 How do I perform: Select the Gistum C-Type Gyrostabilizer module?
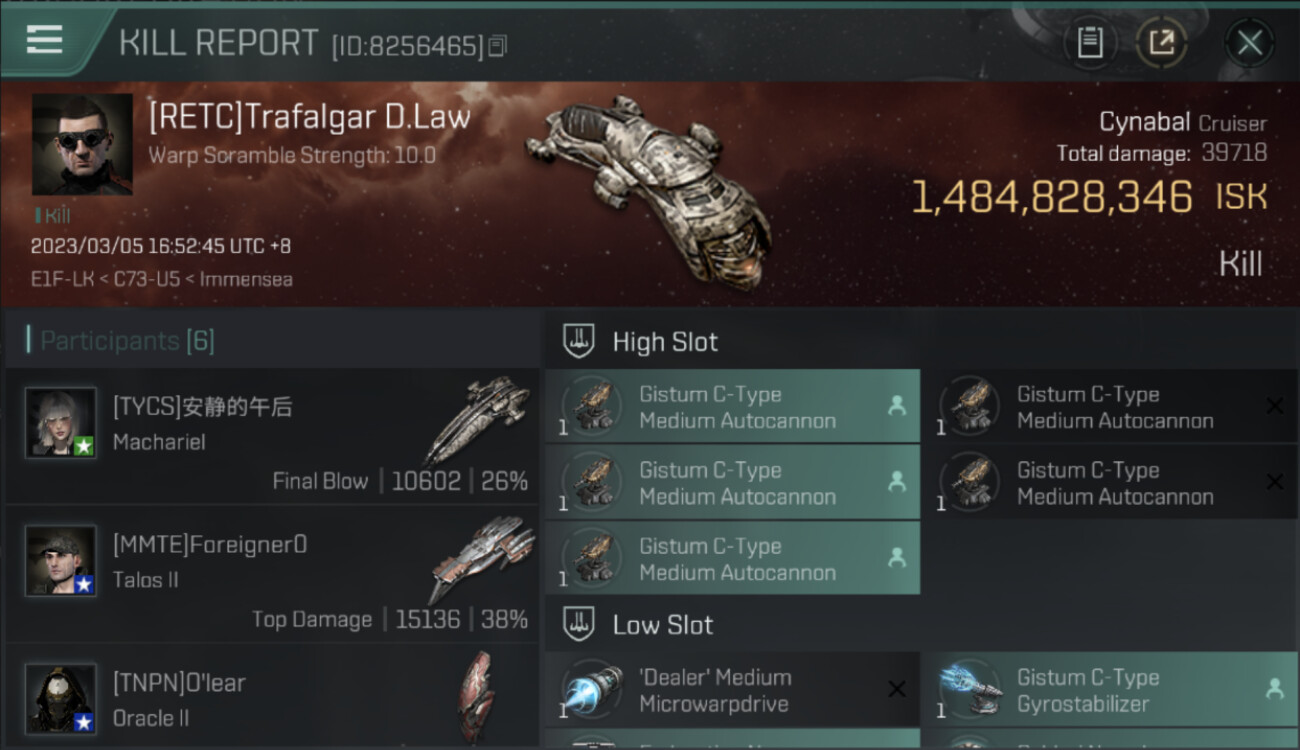pyautogui.click(x=1111, y=690)
